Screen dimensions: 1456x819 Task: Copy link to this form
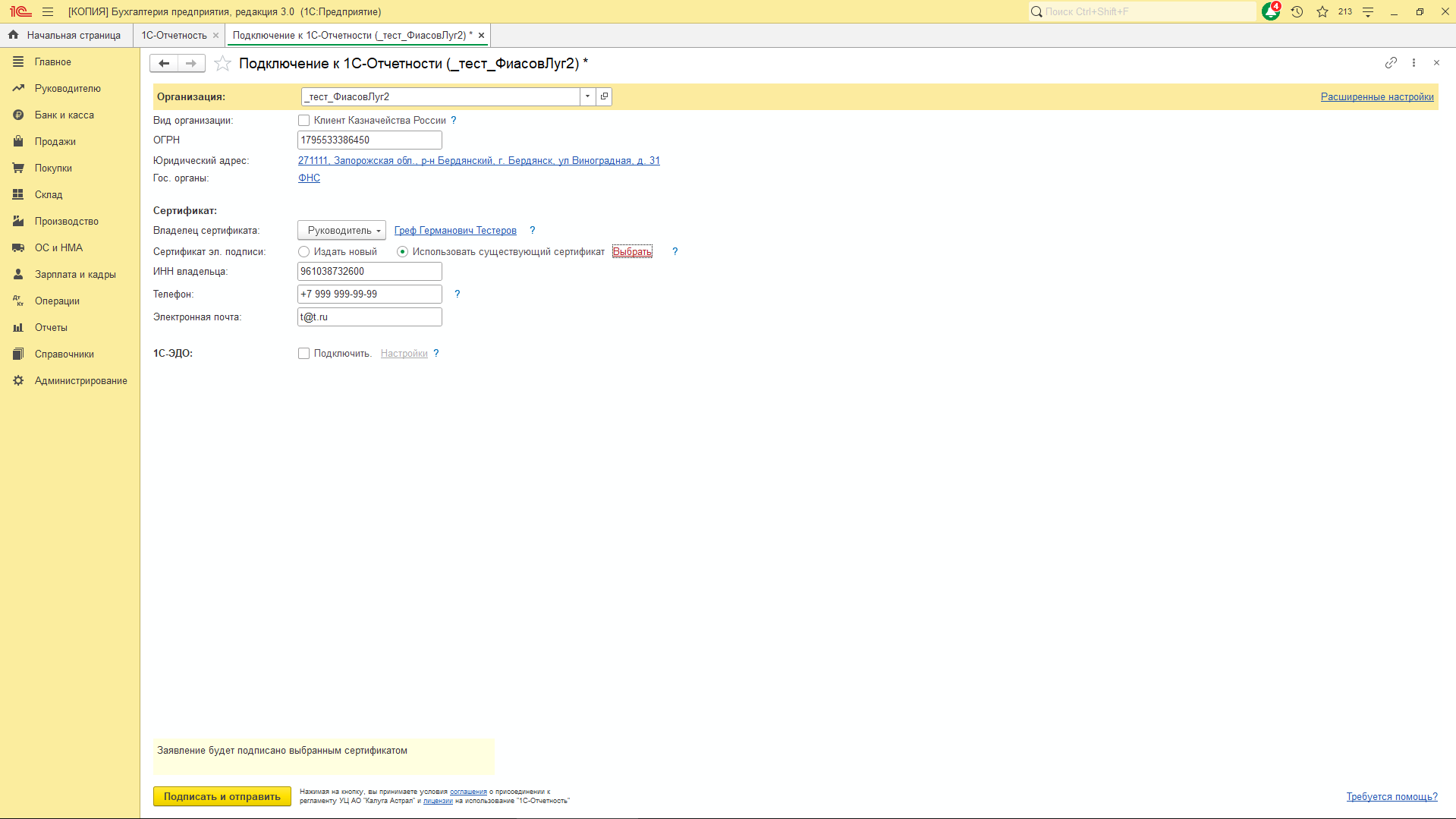pos(1391,63)
